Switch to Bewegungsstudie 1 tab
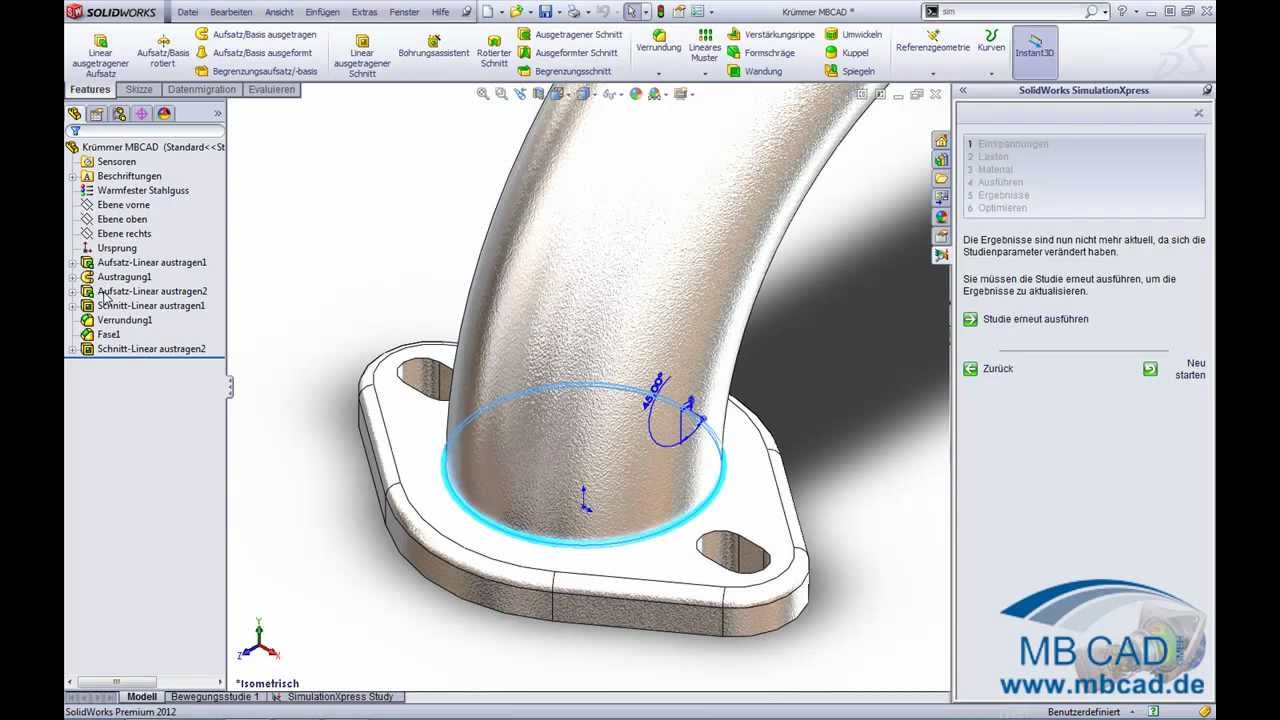 (x=215, y=696)
